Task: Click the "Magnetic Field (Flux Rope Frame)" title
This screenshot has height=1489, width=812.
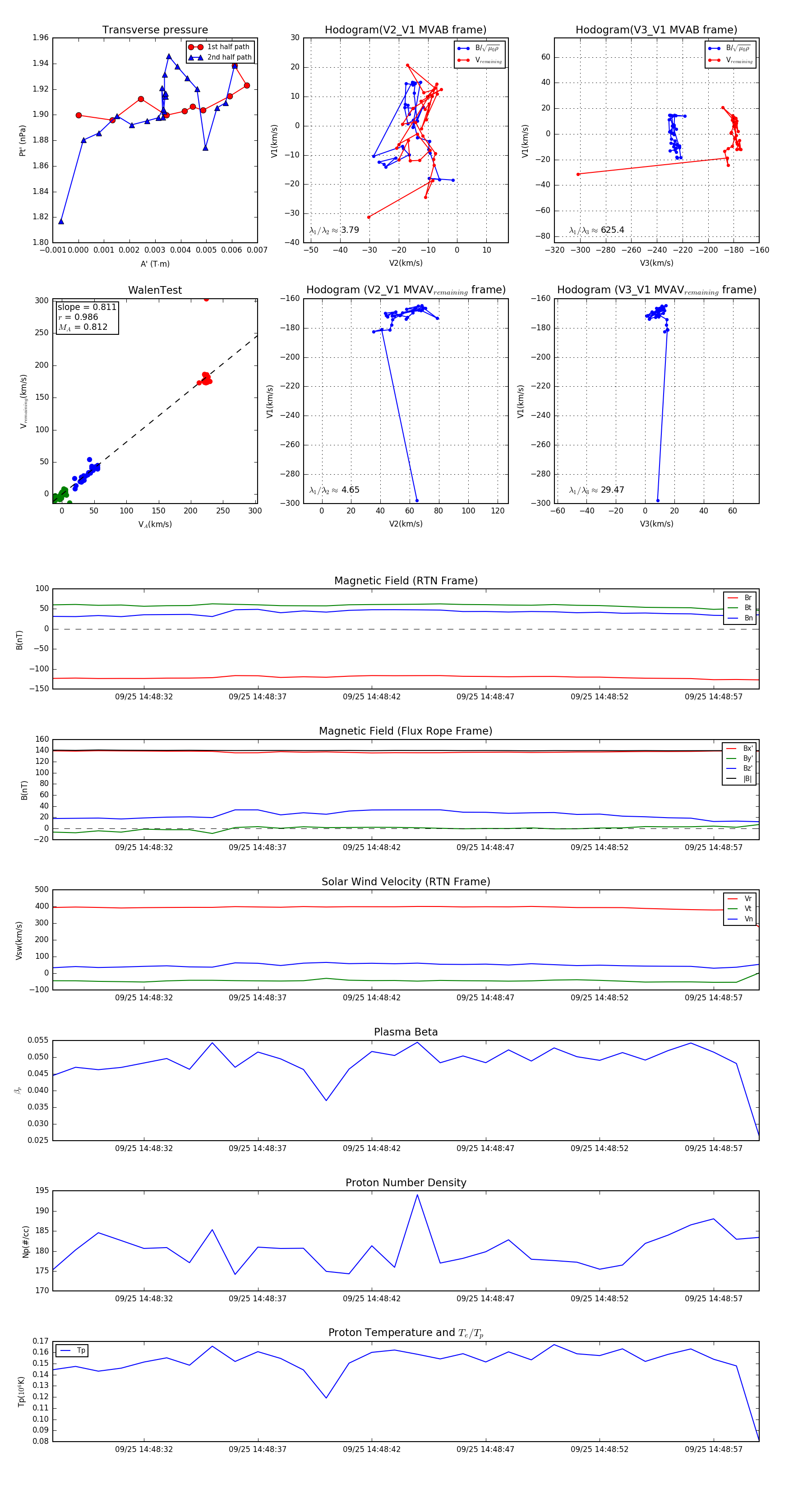Action: (406, 731)
